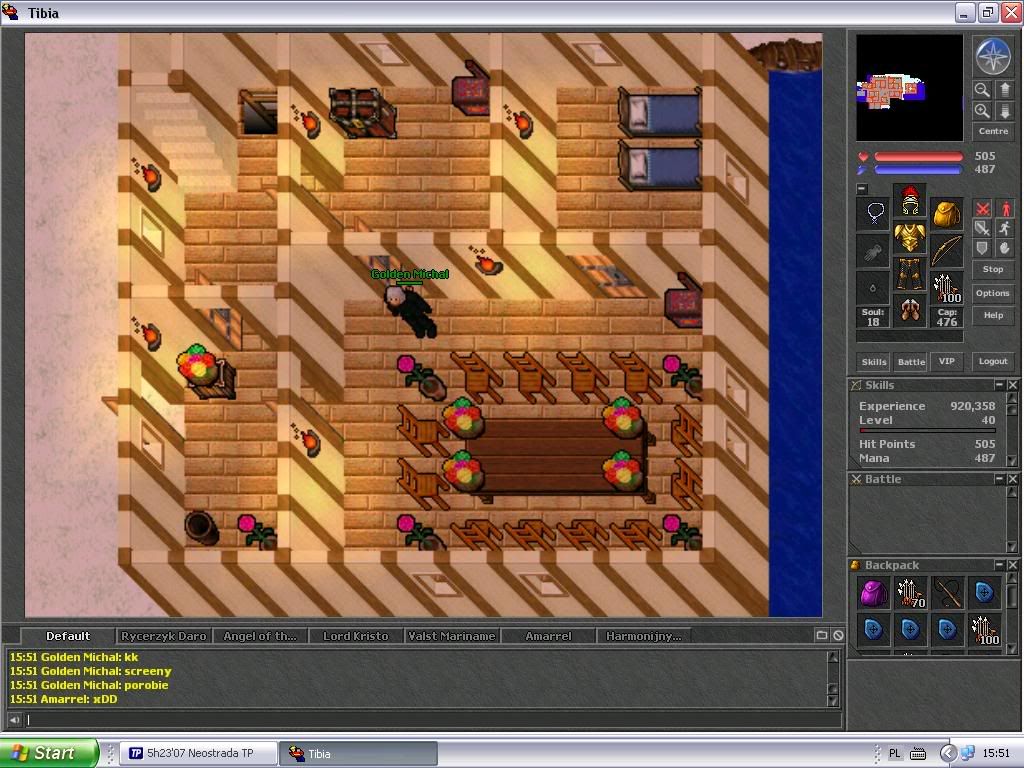This screenshot has width=1024, height=768.
Task: Close the Skills panel
Action: tap(1012, 385)
